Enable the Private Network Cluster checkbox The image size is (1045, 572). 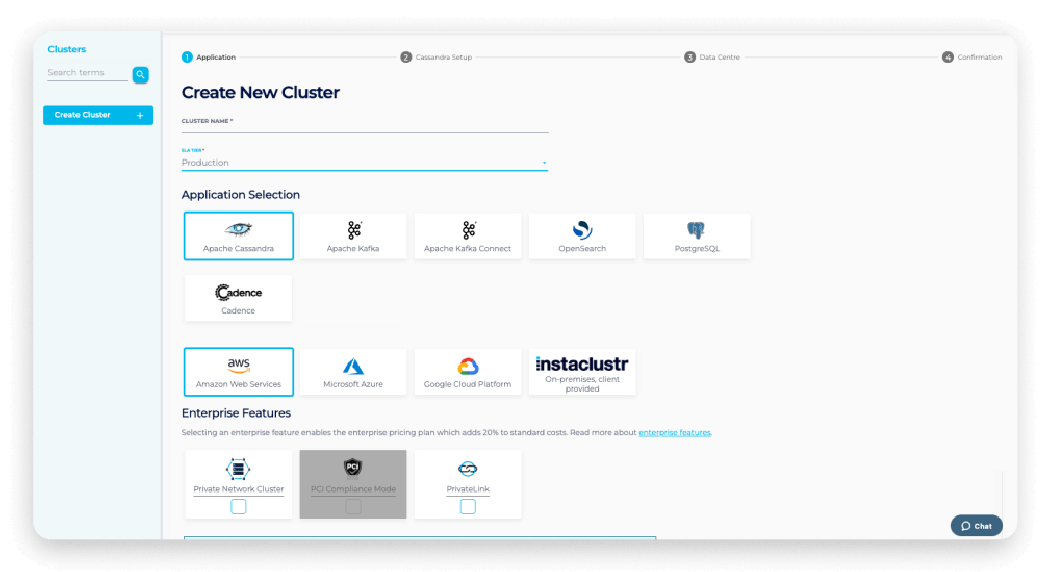point(238,507)
